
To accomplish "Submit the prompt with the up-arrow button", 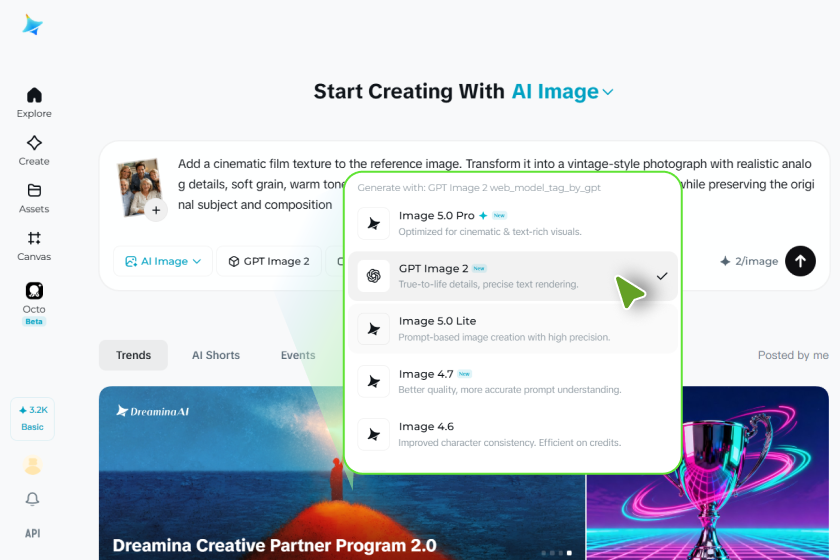I will click(800, 261).
